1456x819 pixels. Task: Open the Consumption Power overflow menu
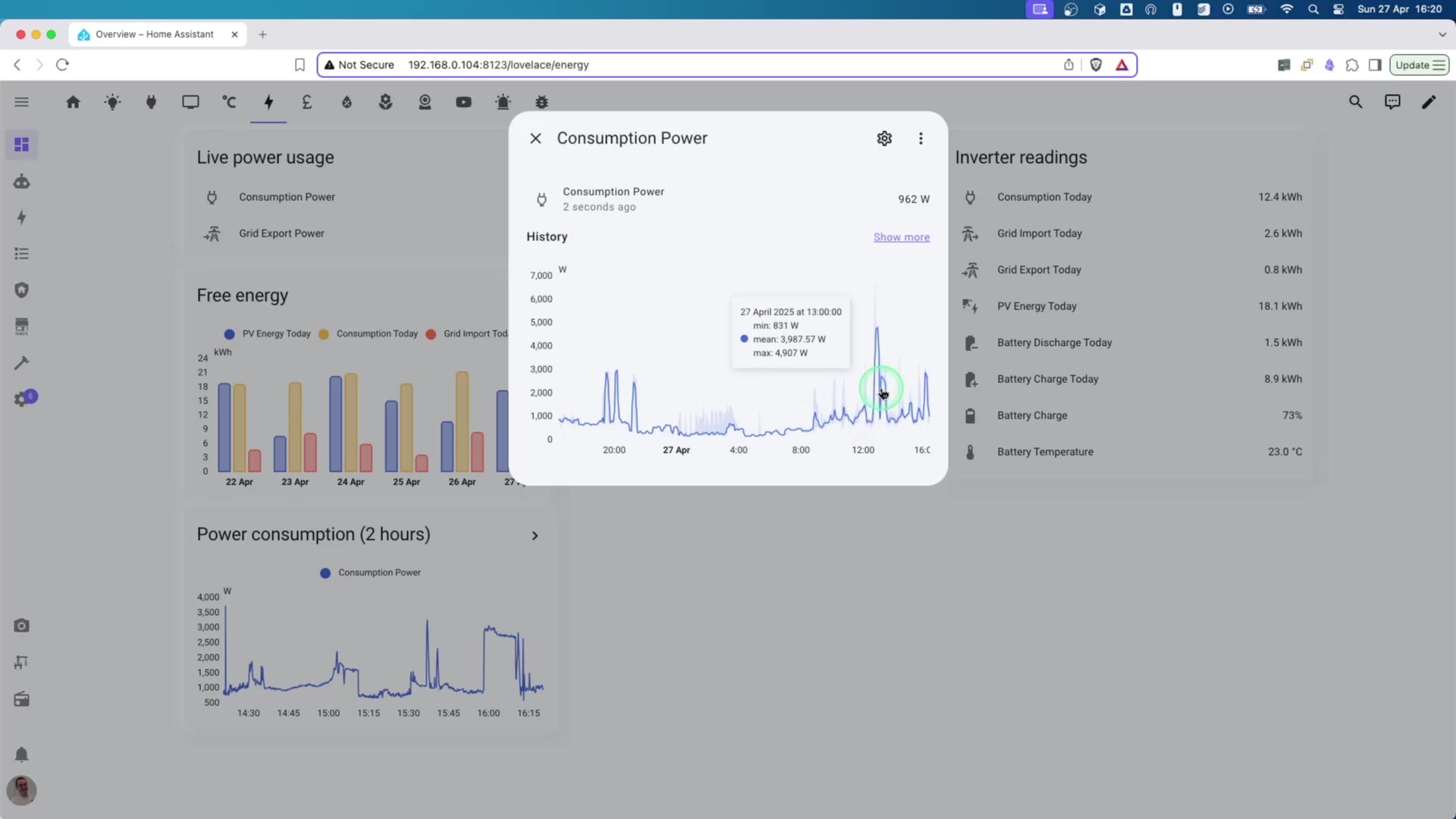click(x=921, y=138)
